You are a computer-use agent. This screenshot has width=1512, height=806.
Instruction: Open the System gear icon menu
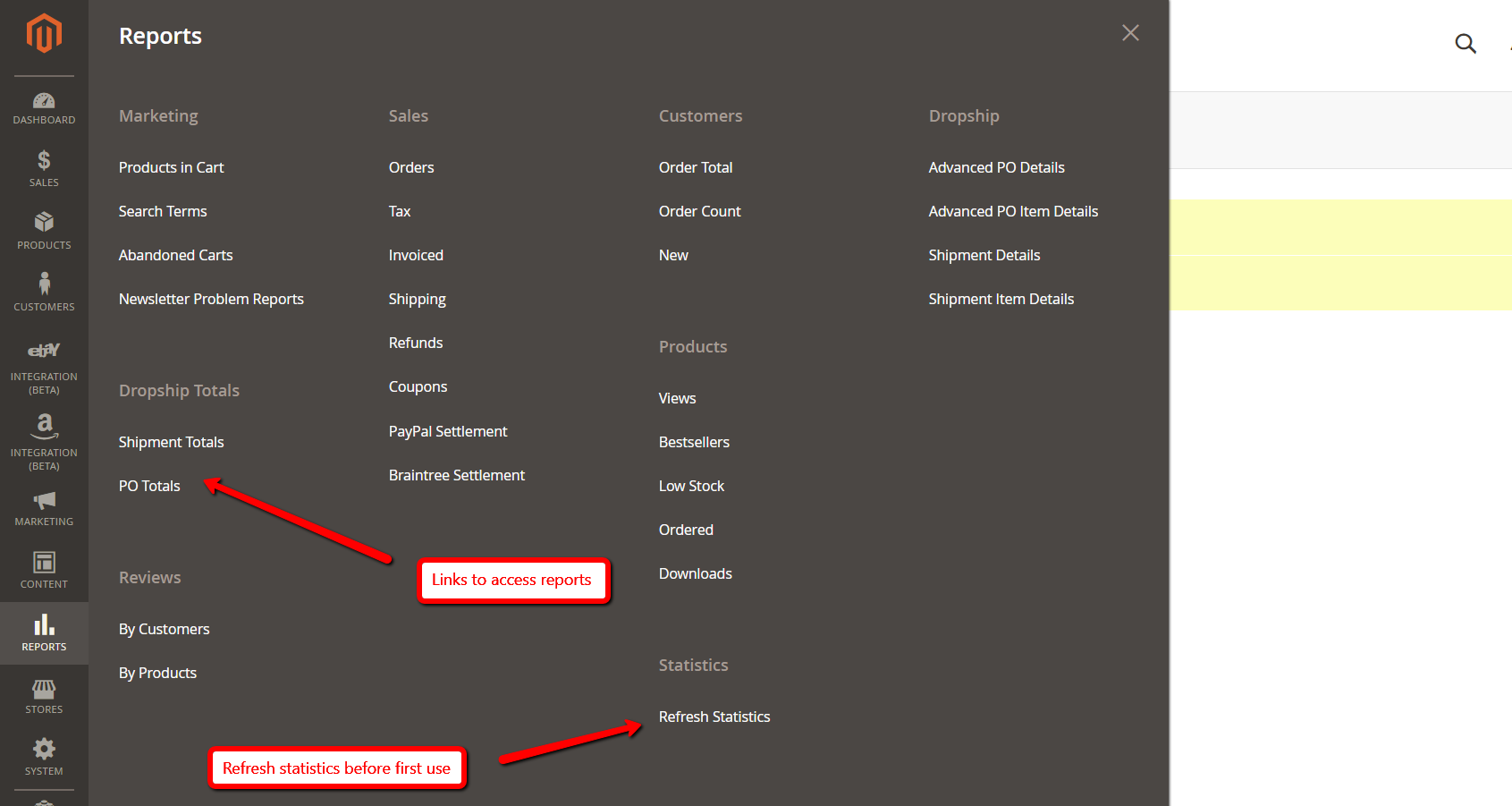pyautogui.click(x=44, y=757)
